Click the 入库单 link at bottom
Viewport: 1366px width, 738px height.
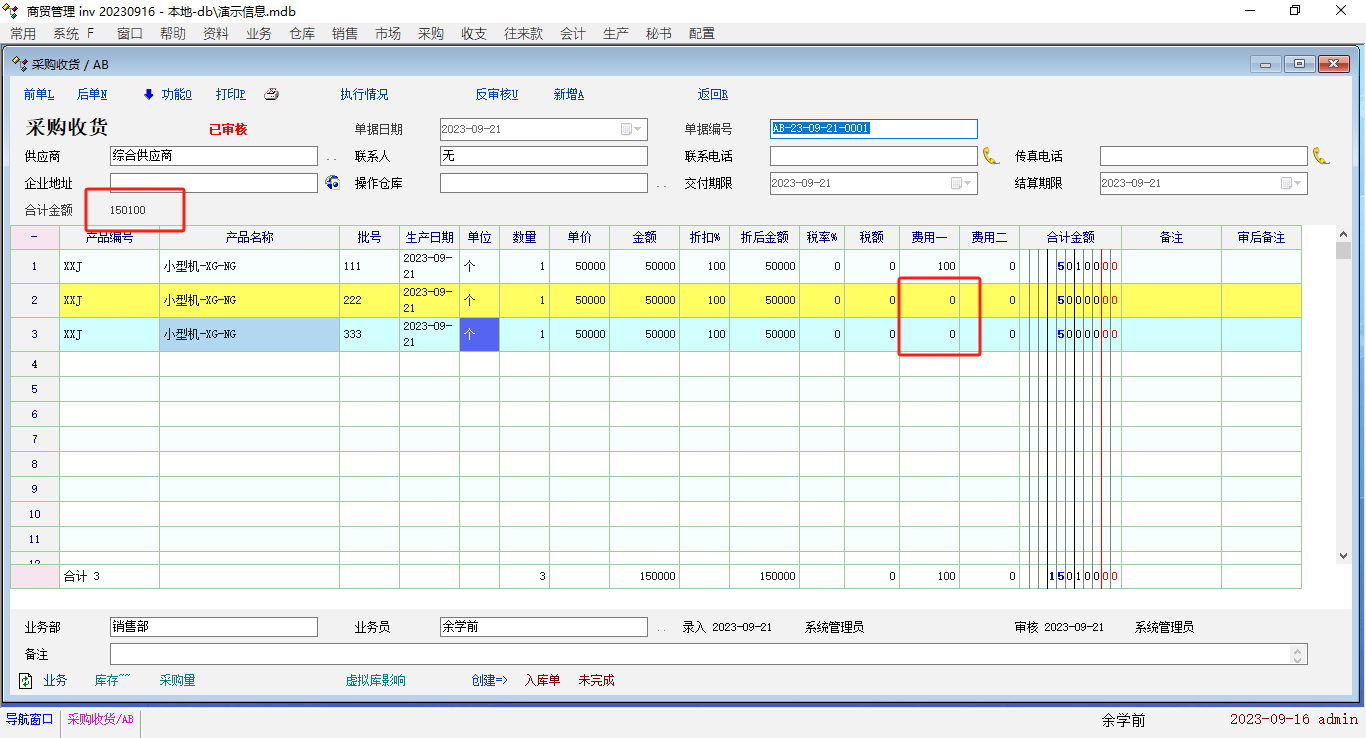pos(542,680)
